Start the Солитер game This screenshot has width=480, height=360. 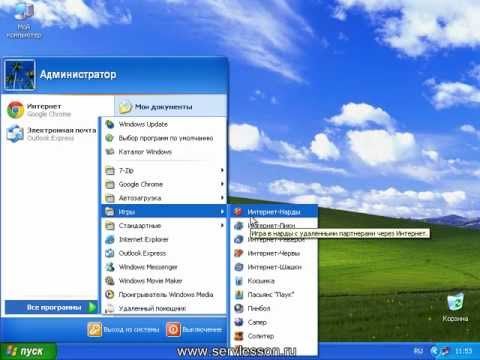pyautogui.click(x=274, y=336)
